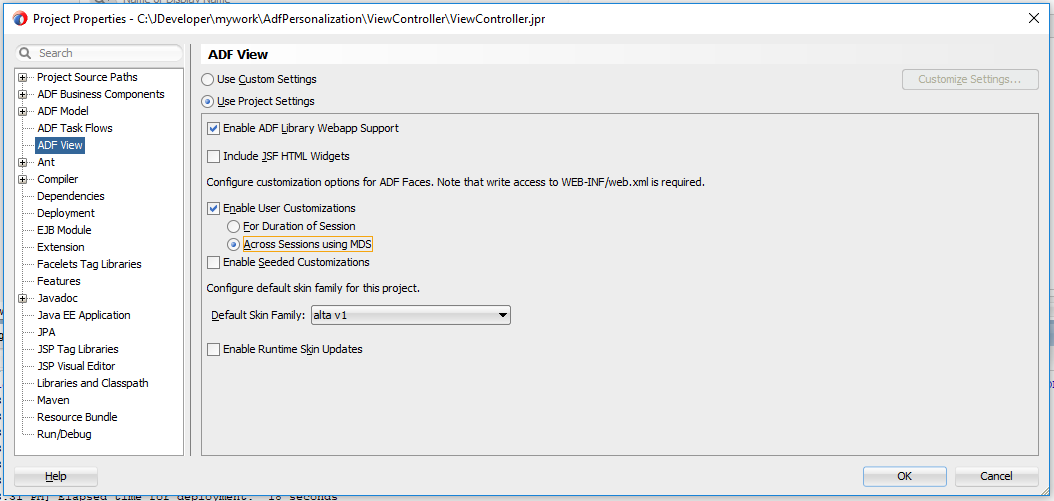Toggle Enable User Customizations checkbox
This screenshot has width=1054, height=501.
213,208
